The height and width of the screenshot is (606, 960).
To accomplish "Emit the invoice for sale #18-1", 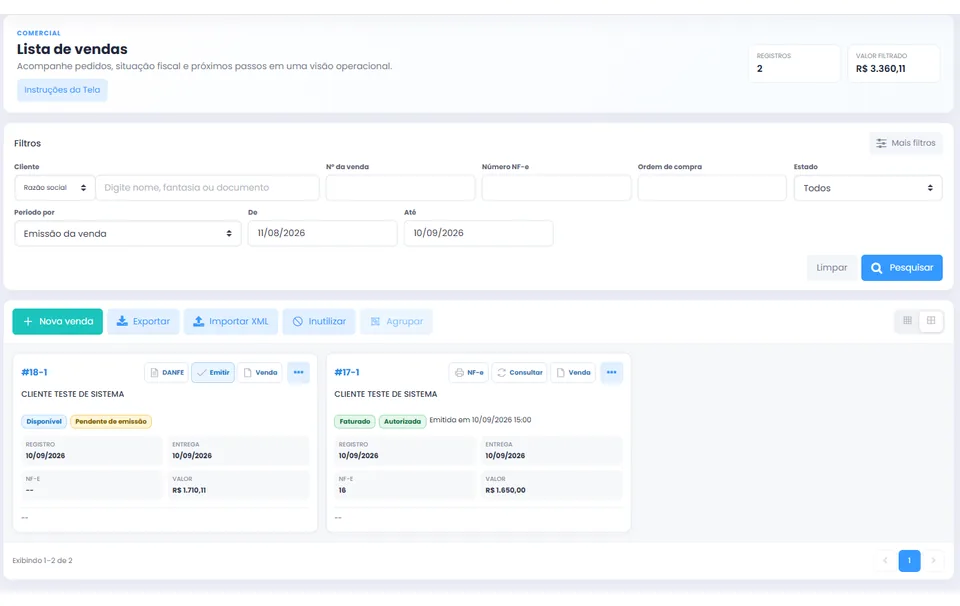I will pyautogui.click(x=213, y=372).
